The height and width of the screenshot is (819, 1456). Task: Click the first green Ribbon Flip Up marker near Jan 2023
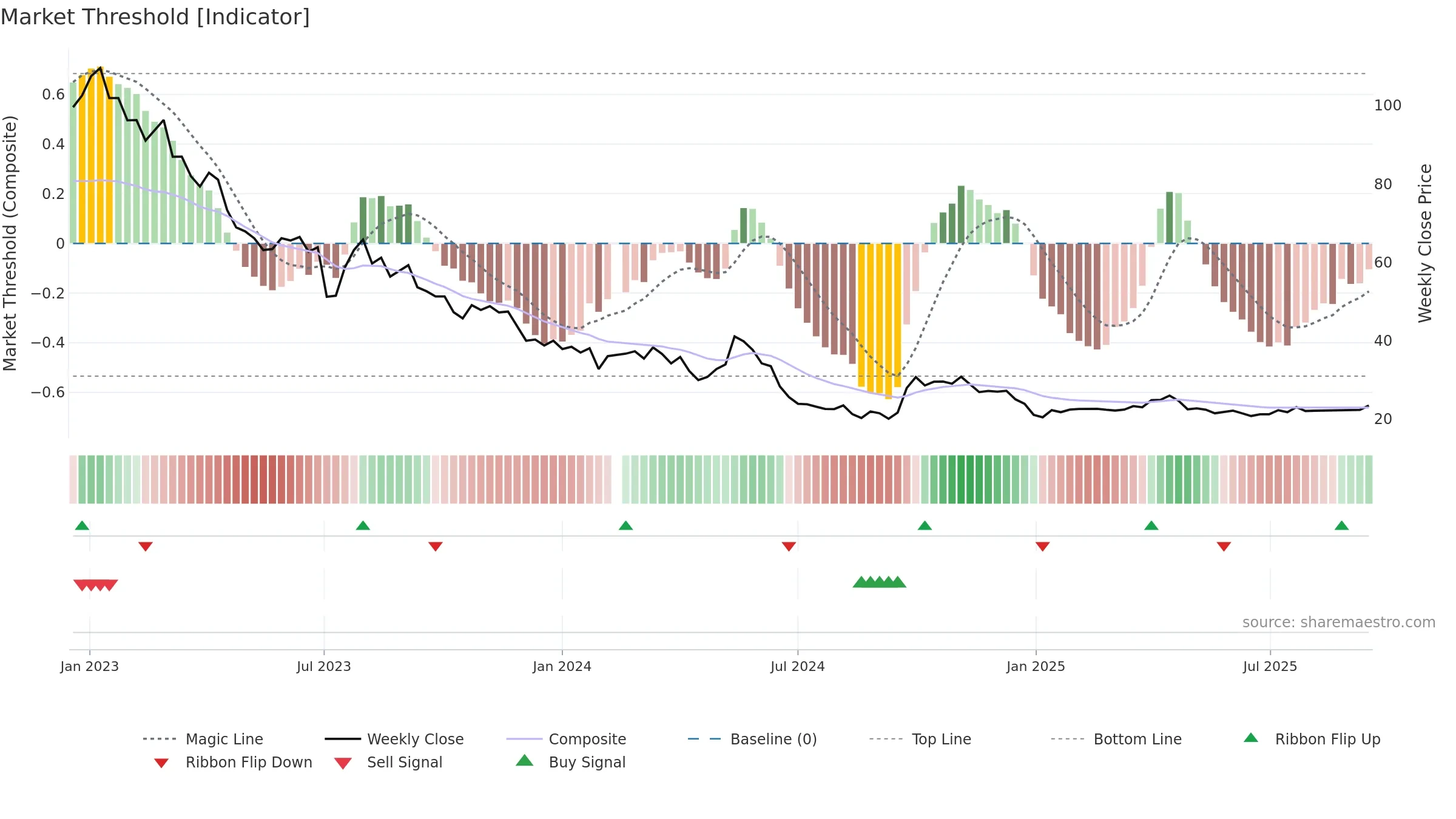(82, 525)
